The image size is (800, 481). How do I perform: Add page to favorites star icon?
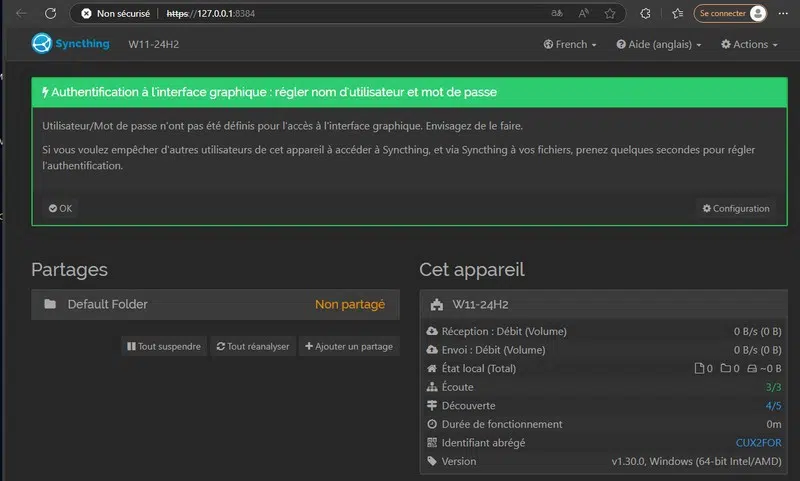tap(610, 14)
